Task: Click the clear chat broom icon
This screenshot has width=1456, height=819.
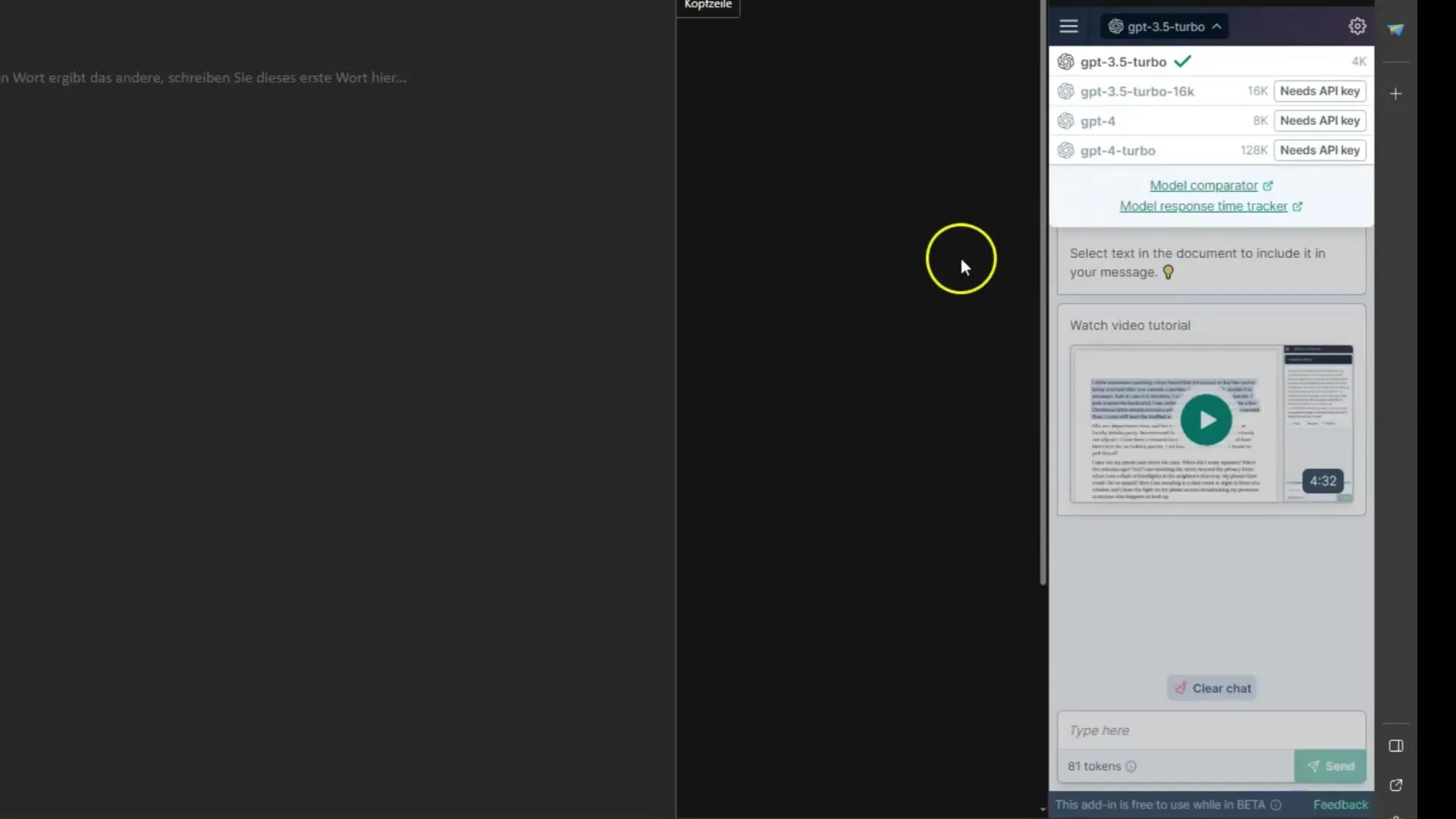Action: pos(1179,688)
